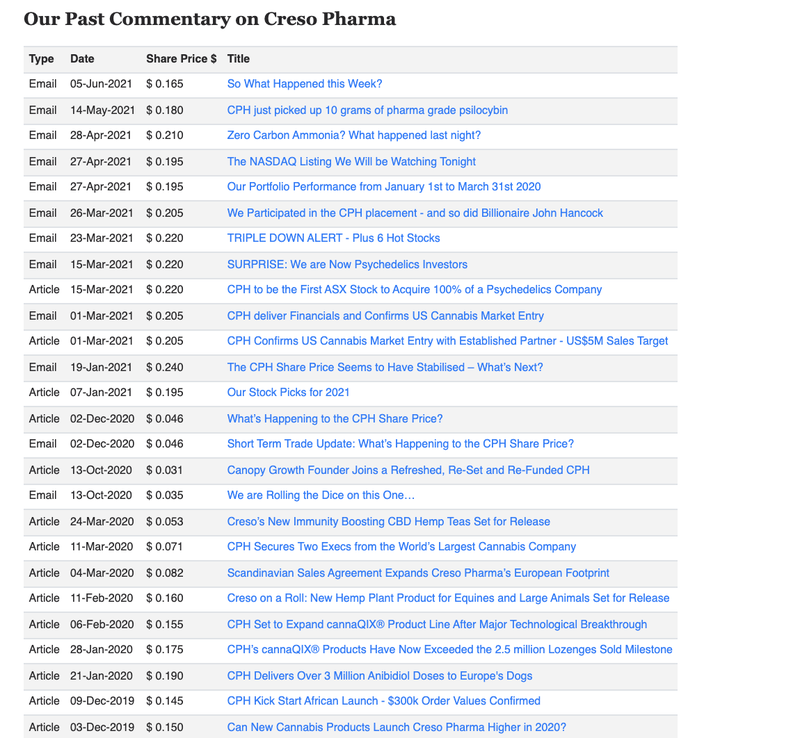This screenshot has height=738, width=800.
Task: Open the 'Creso on a Roll' Equines article
Action: tap(448, 599)
